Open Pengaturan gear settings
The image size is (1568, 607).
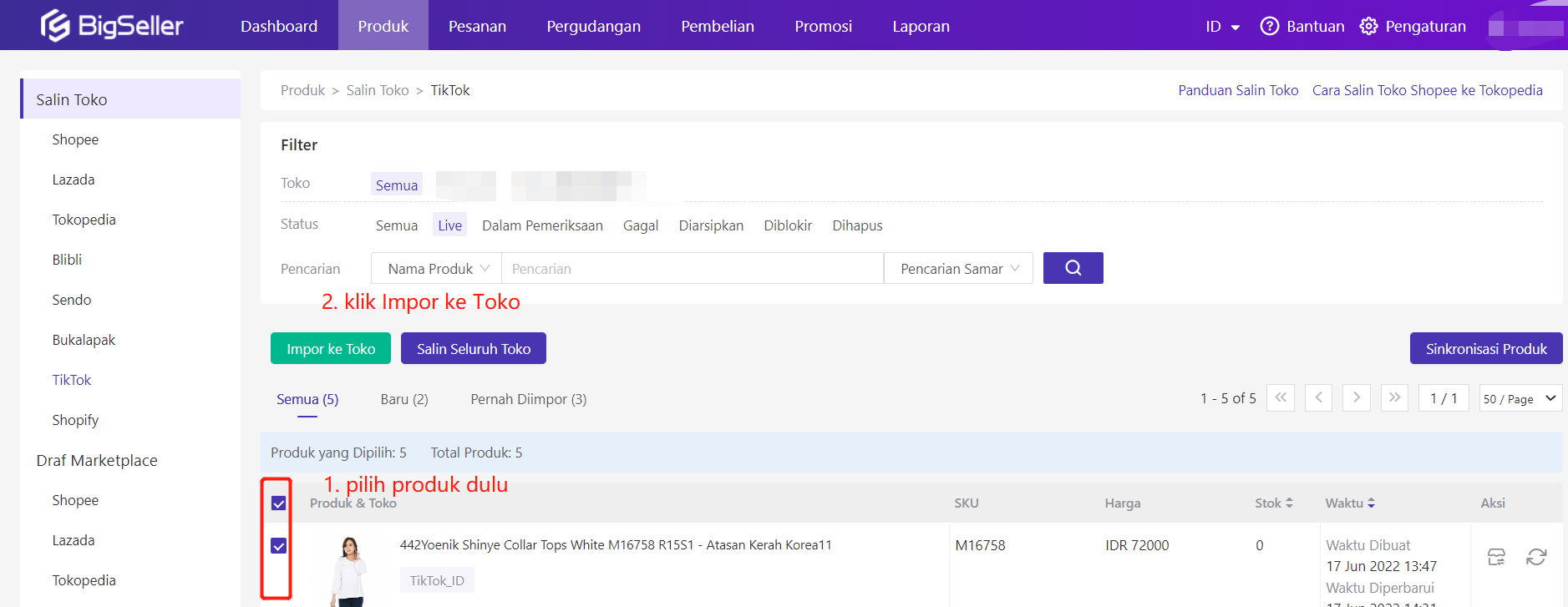[1368, 26]
